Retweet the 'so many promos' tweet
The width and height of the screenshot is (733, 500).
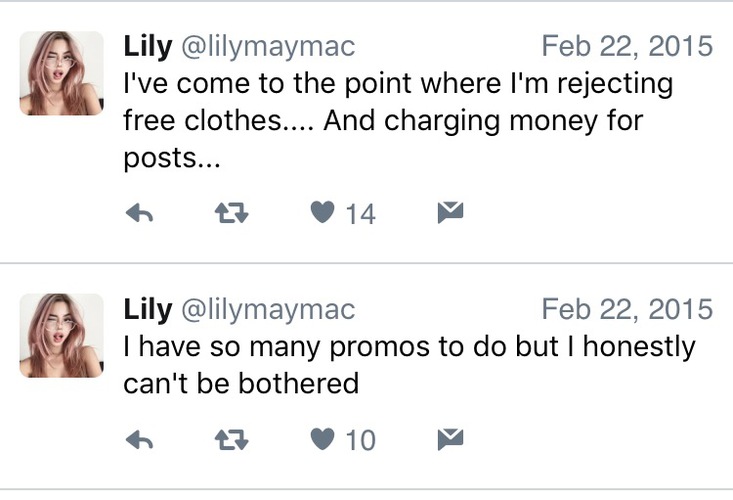pyautogui.click(x=232, y=439)
